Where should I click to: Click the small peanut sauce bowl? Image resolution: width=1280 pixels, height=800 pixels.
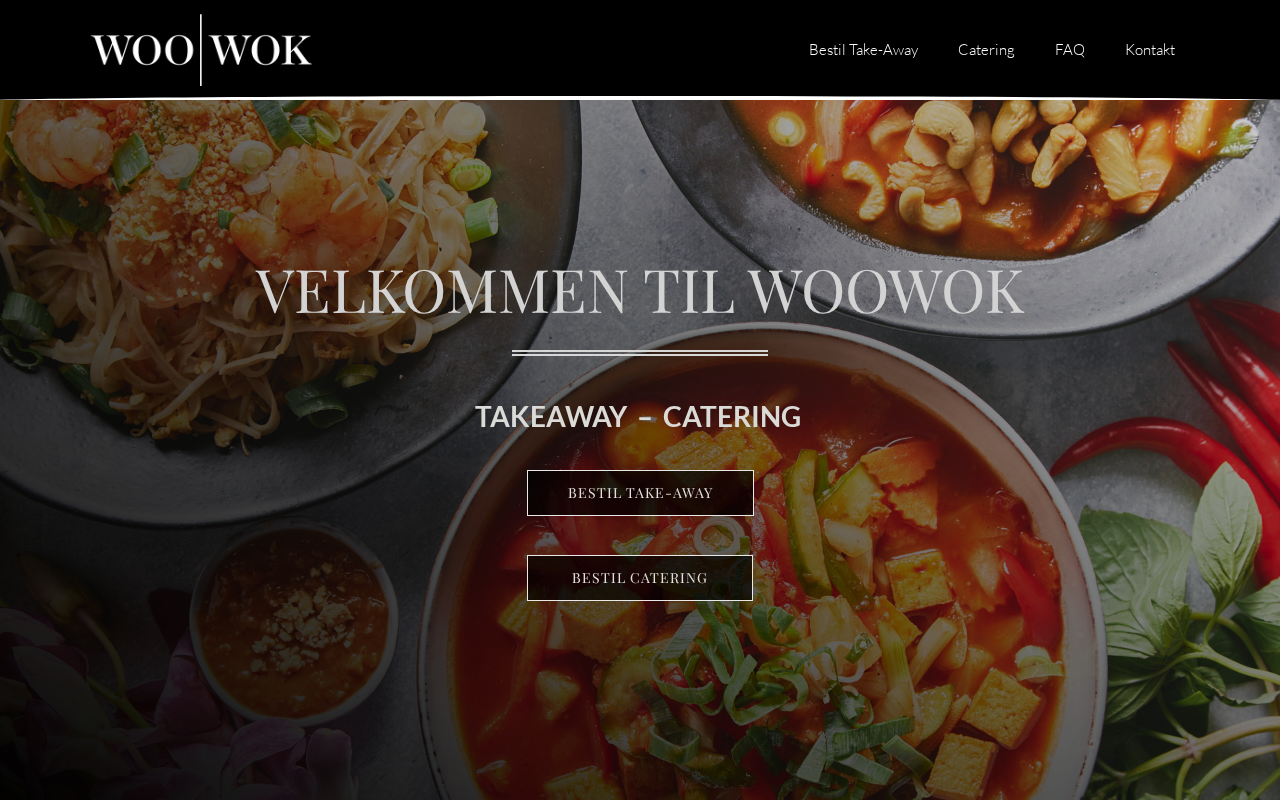[293, 620]
